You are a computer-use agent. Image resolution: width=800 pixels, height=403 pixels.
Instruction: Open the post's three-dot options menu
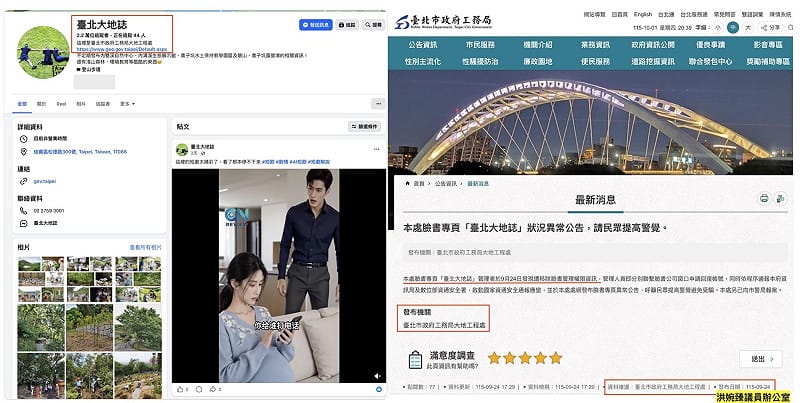coord(377,149)
